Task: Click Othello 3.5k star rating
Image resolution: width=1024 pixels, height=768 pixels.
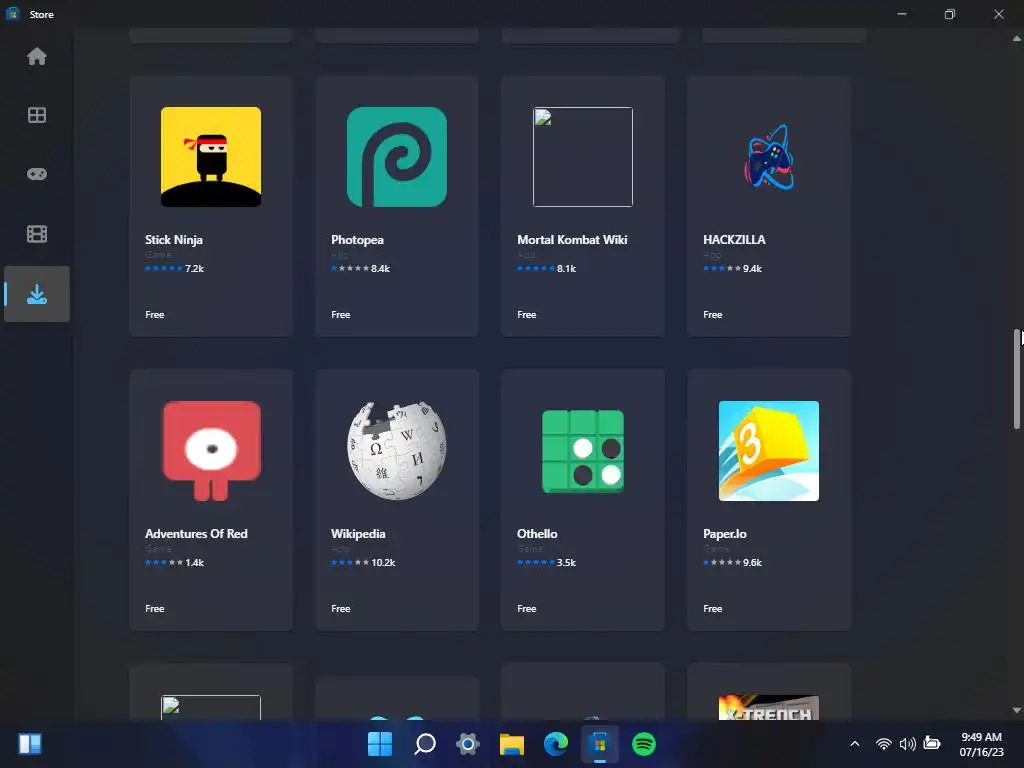Action: [547, 562]
